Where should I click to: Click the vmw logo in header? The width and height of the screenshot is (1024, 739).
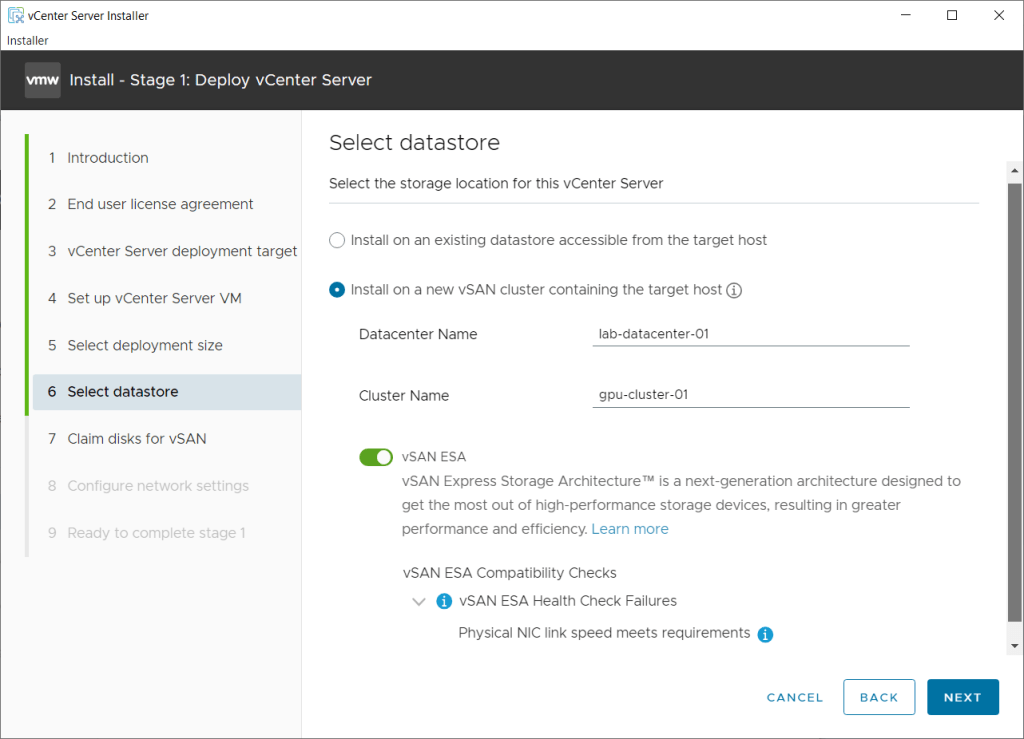[x=43, y=80]
